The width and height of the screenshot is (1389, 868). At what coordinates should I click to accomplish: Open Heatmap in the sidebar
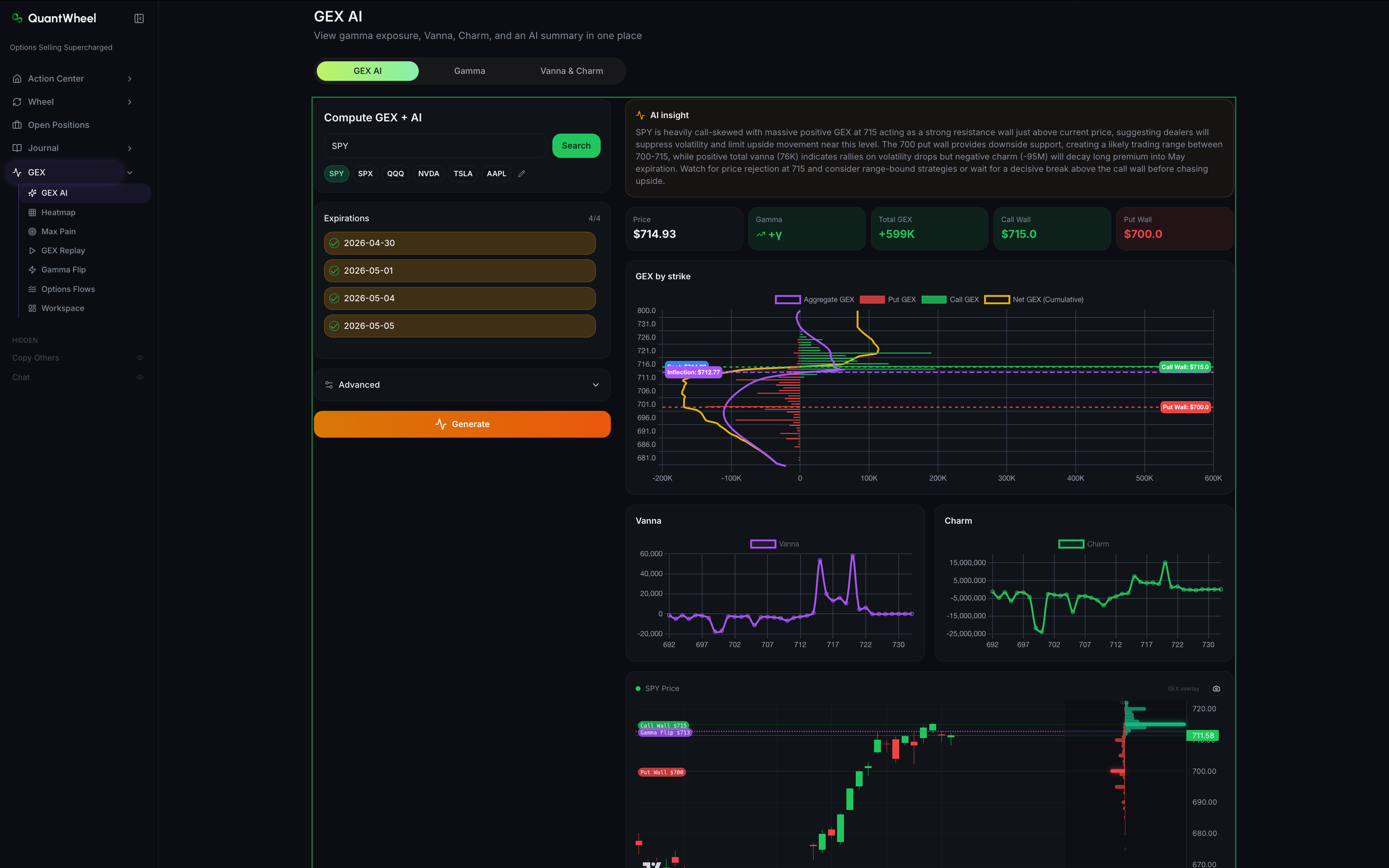click(85, 212)
